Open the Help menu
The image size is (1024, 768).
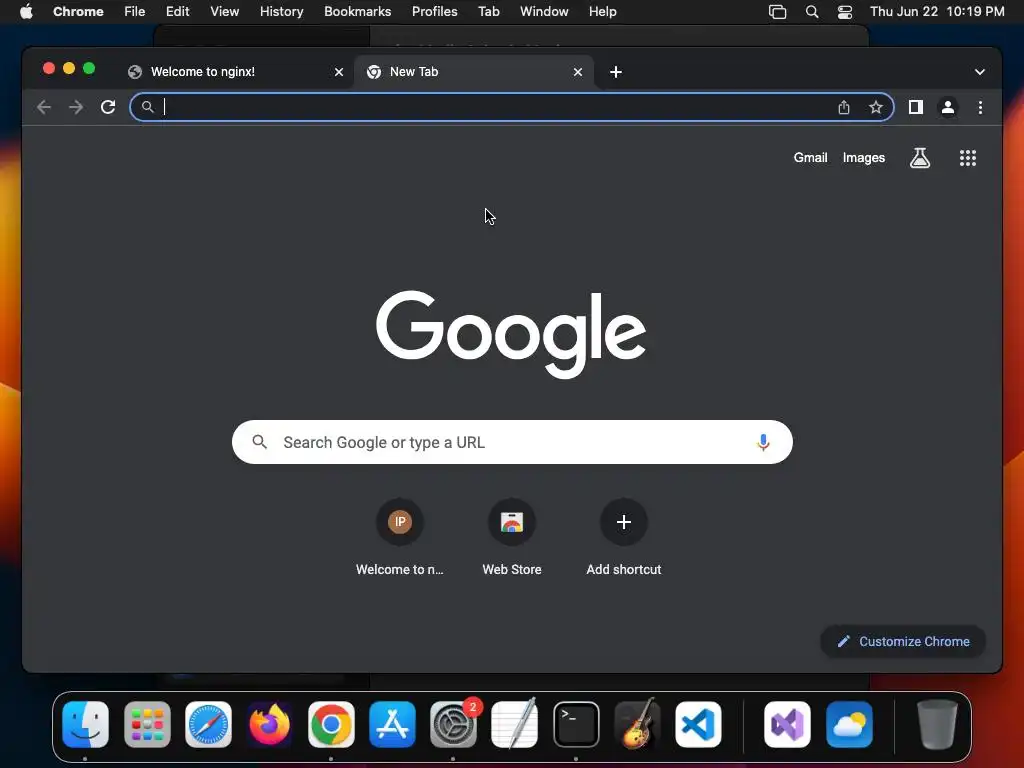click(x=602, y=12)
